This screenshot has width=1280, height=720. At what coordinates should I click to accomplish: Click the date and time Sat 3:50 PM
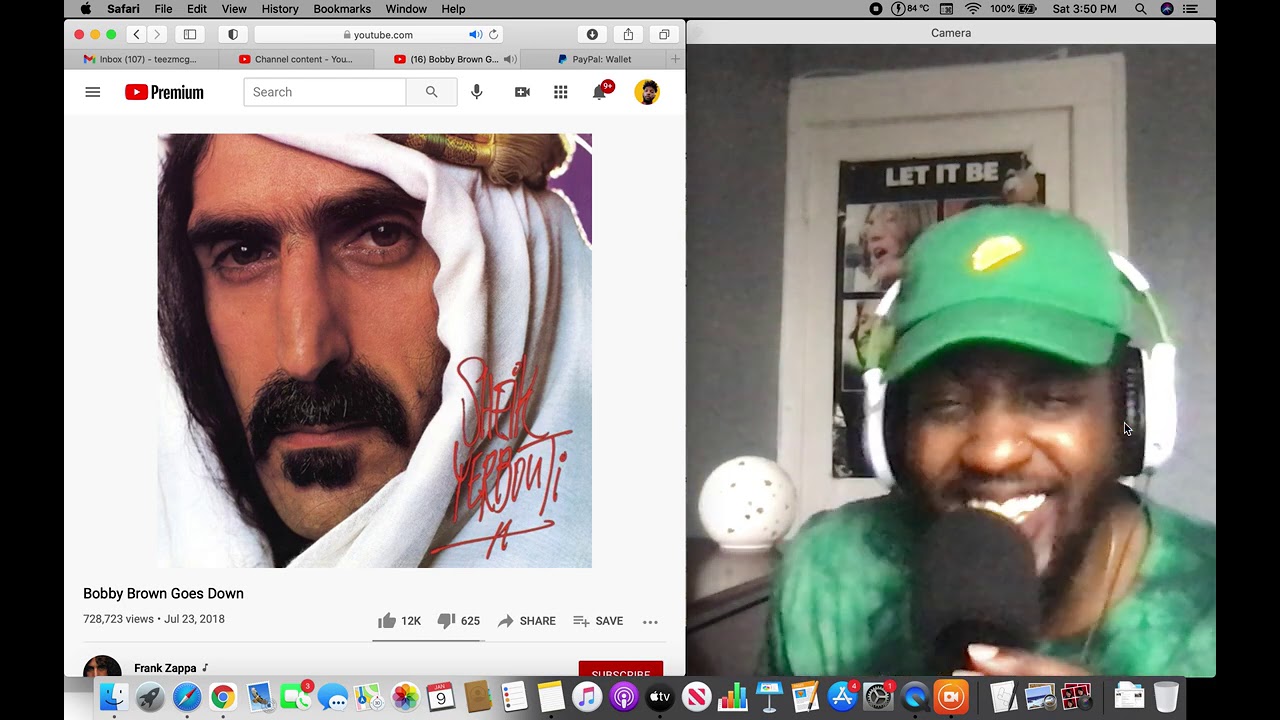click(1085, 9)
